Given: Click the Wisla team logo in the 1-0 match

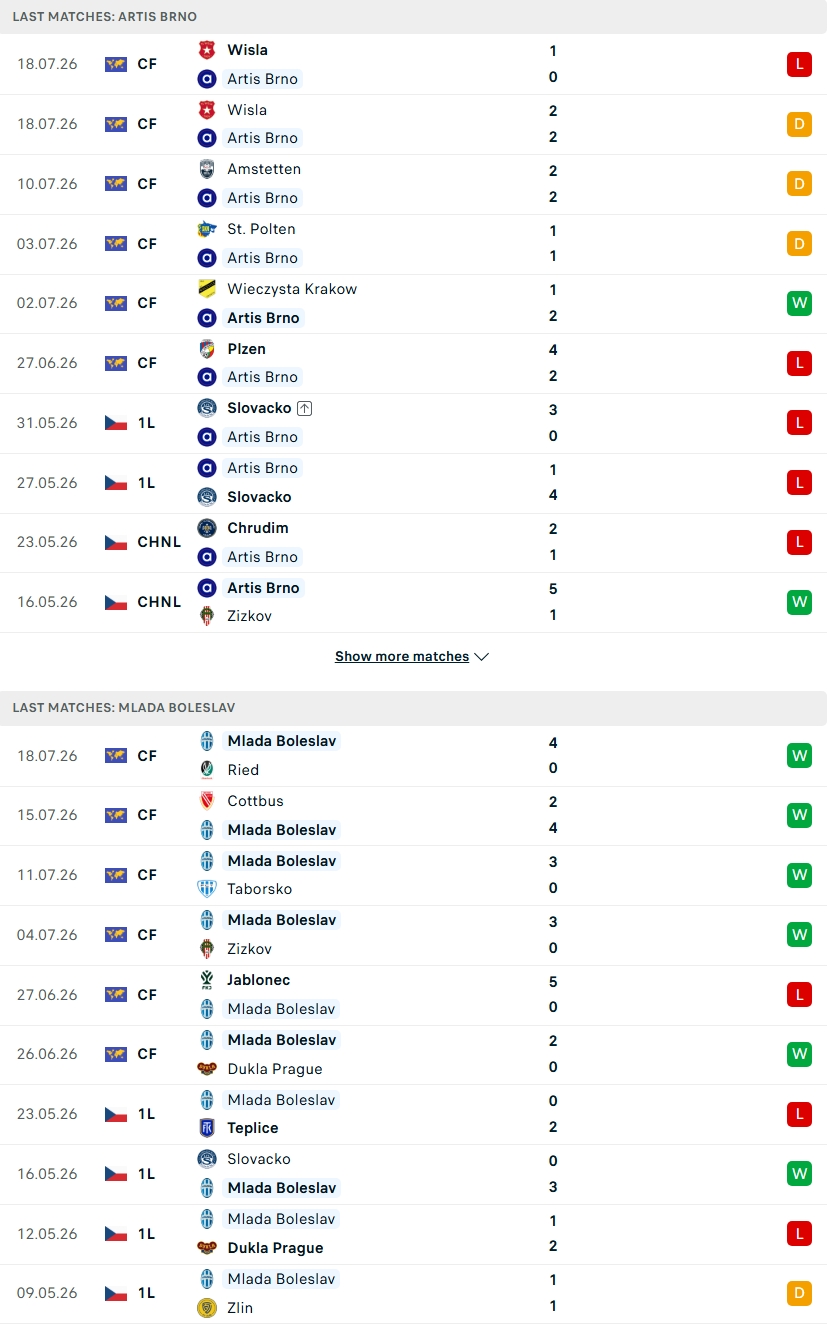Looking at the screenshot, I should pyautogui.click(x=207, y=50).
